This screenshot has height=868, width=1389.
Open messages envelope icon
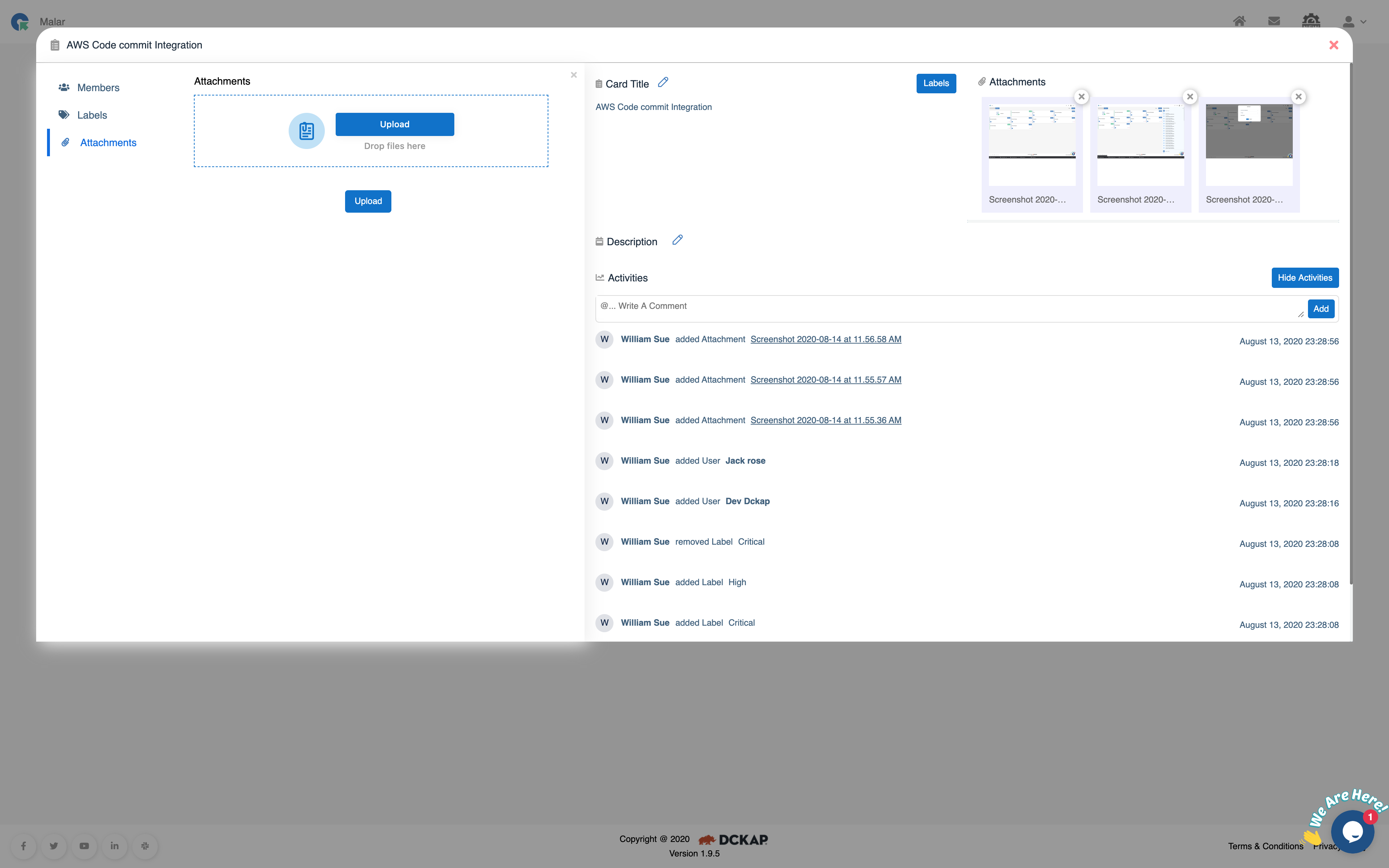1274,21
